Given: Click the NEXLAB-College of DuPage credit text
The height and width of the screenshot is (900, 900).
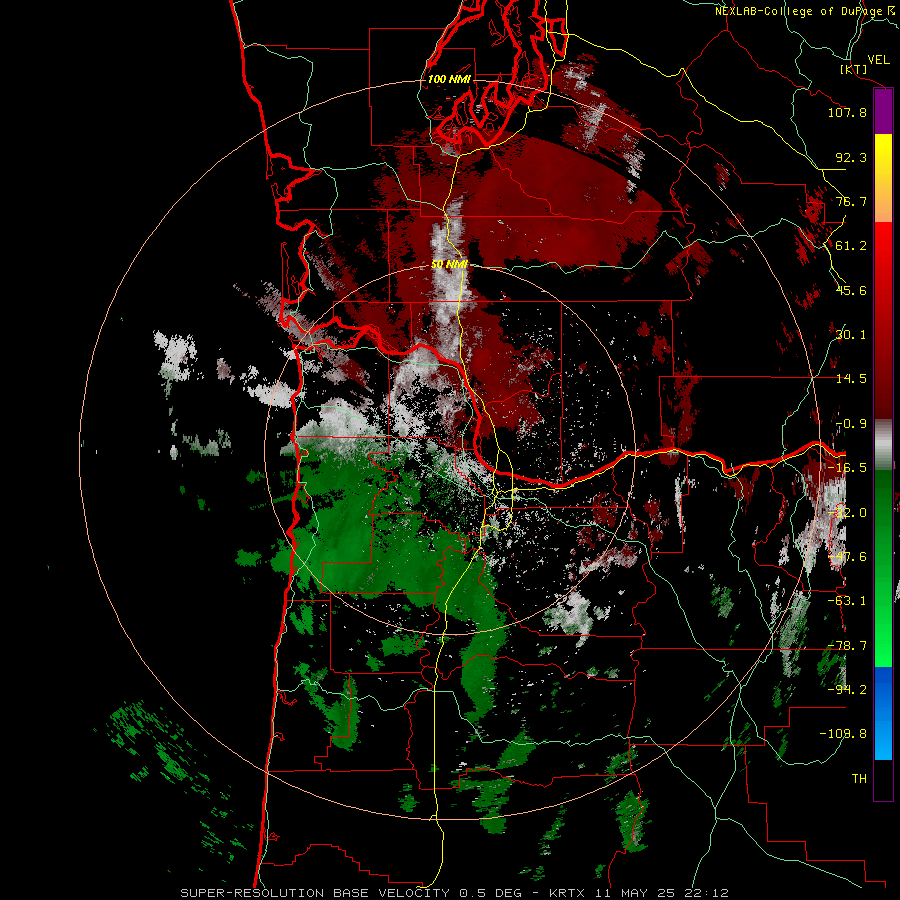Looking at the screenshot, I should [x=807, y=11].
